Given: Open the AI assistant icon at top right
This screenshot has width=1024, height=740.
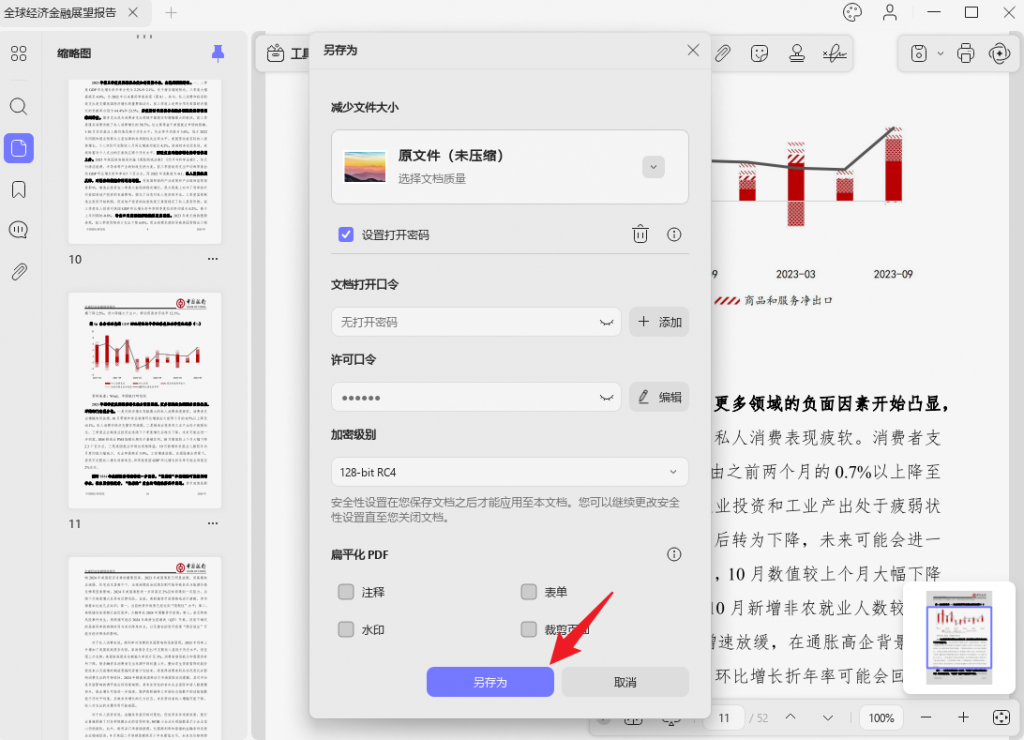Looking at the screenshot, I should (x=999, y=53).
